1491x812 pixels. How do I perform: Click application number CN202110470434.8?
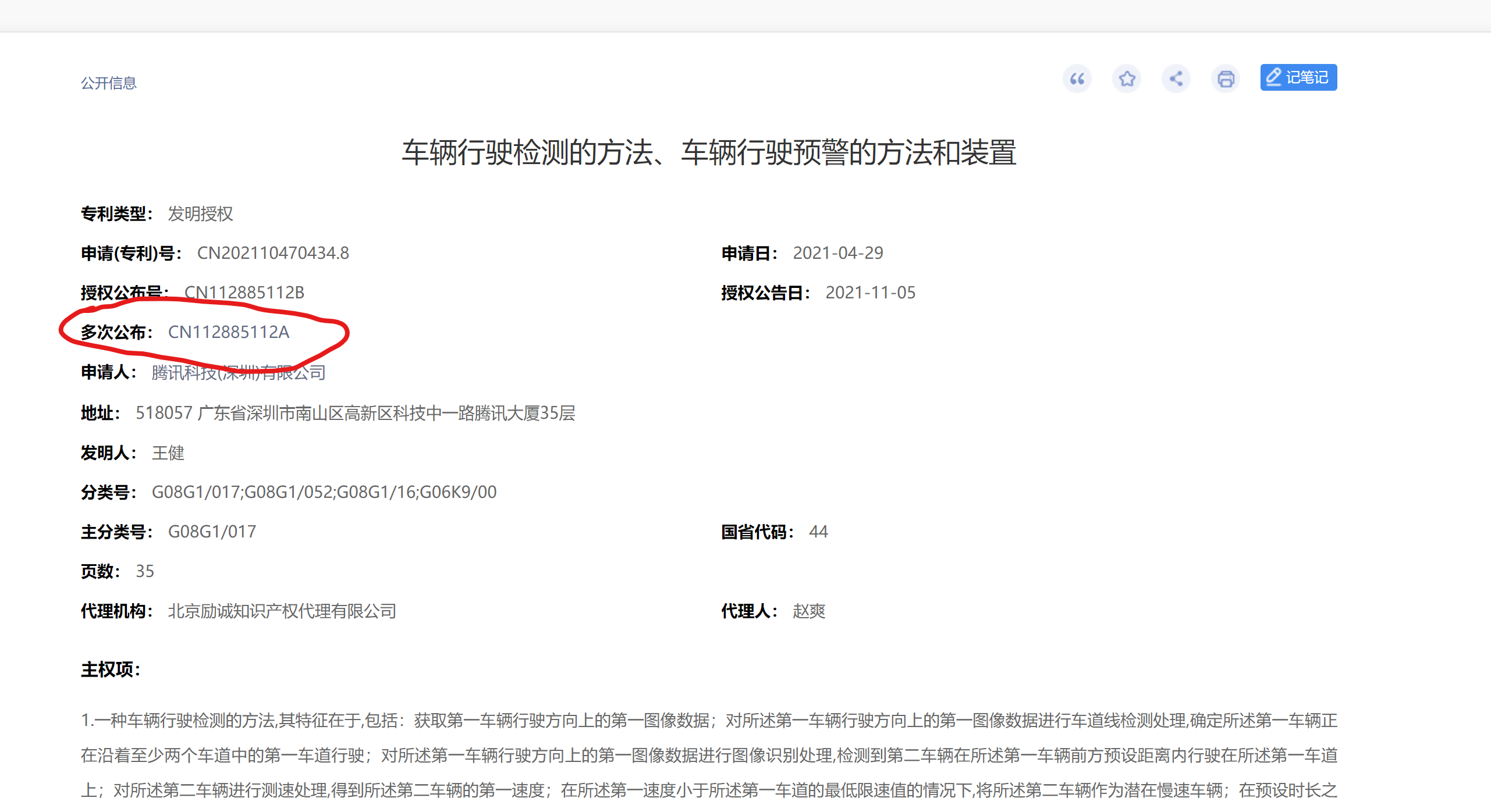[x=272, y=253]
